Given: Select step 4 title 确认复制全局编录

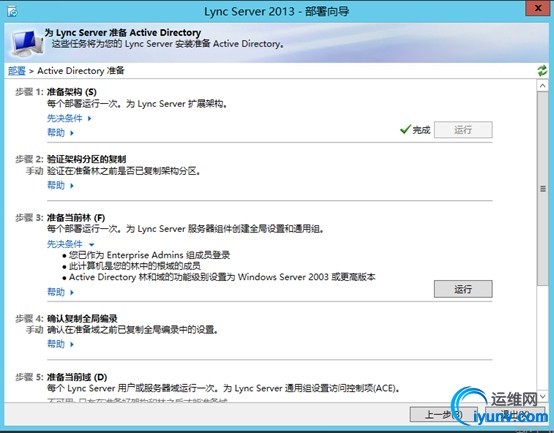Looking at the screenshot, I should coord(82,319).
